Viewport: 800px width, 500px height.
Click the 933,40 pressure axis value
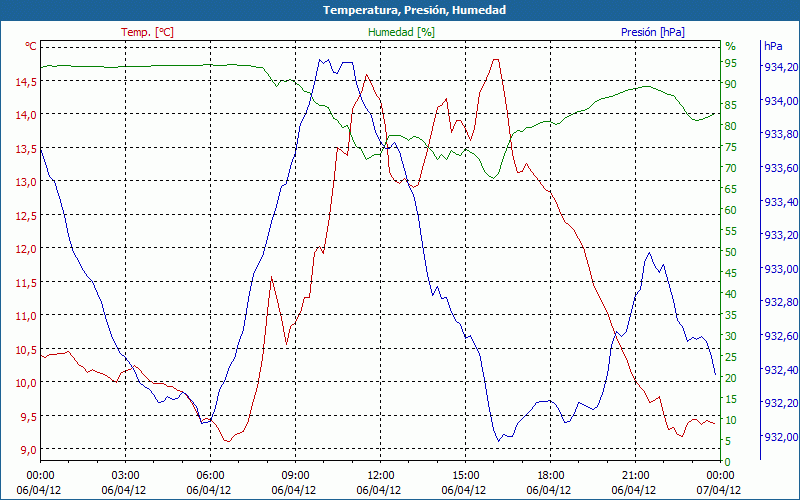[781, 202]
